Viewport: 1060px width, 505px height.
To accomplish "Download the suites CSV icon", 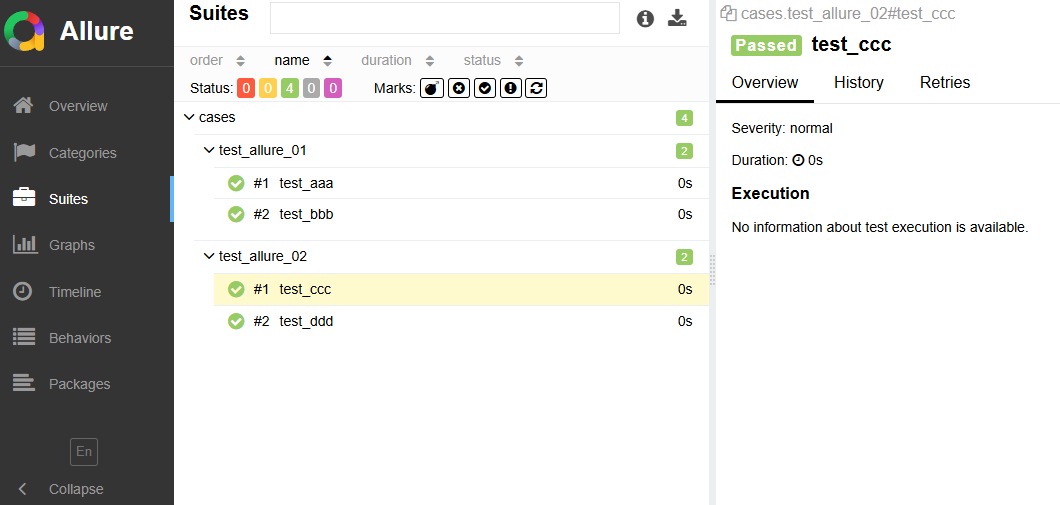I will 677,18.
